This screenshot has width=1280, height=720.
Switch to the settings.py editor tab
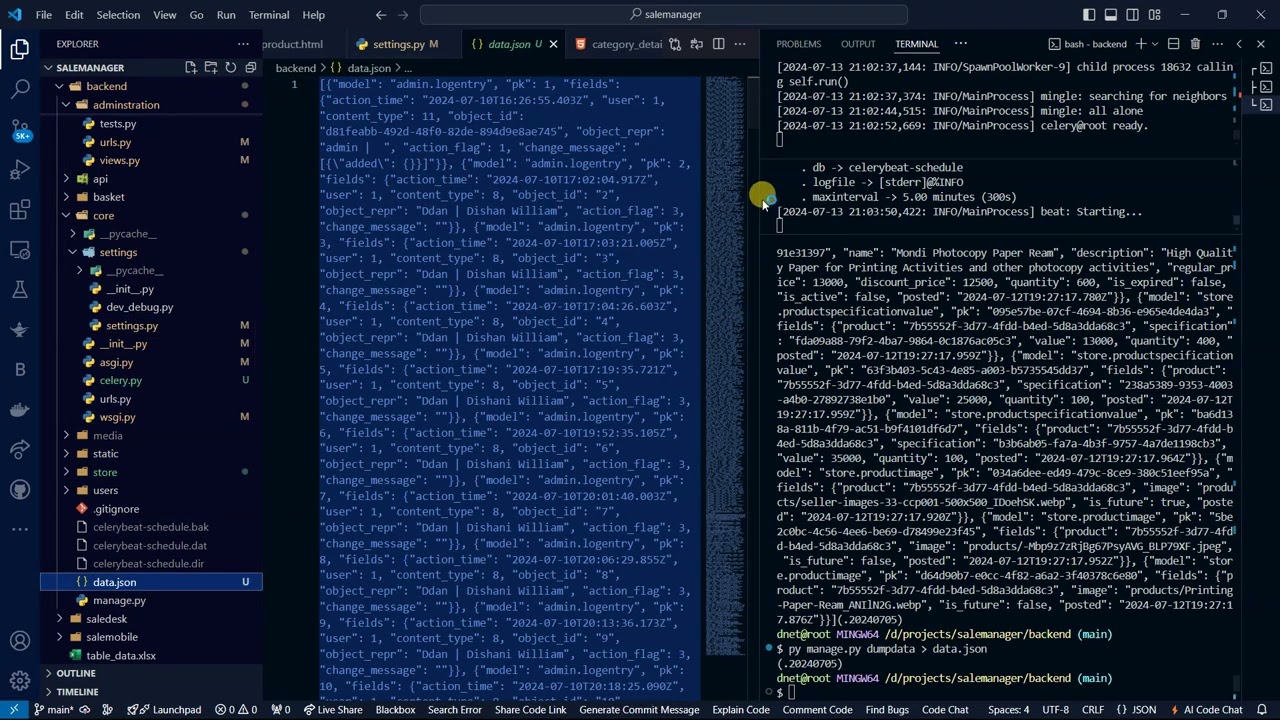399,44
